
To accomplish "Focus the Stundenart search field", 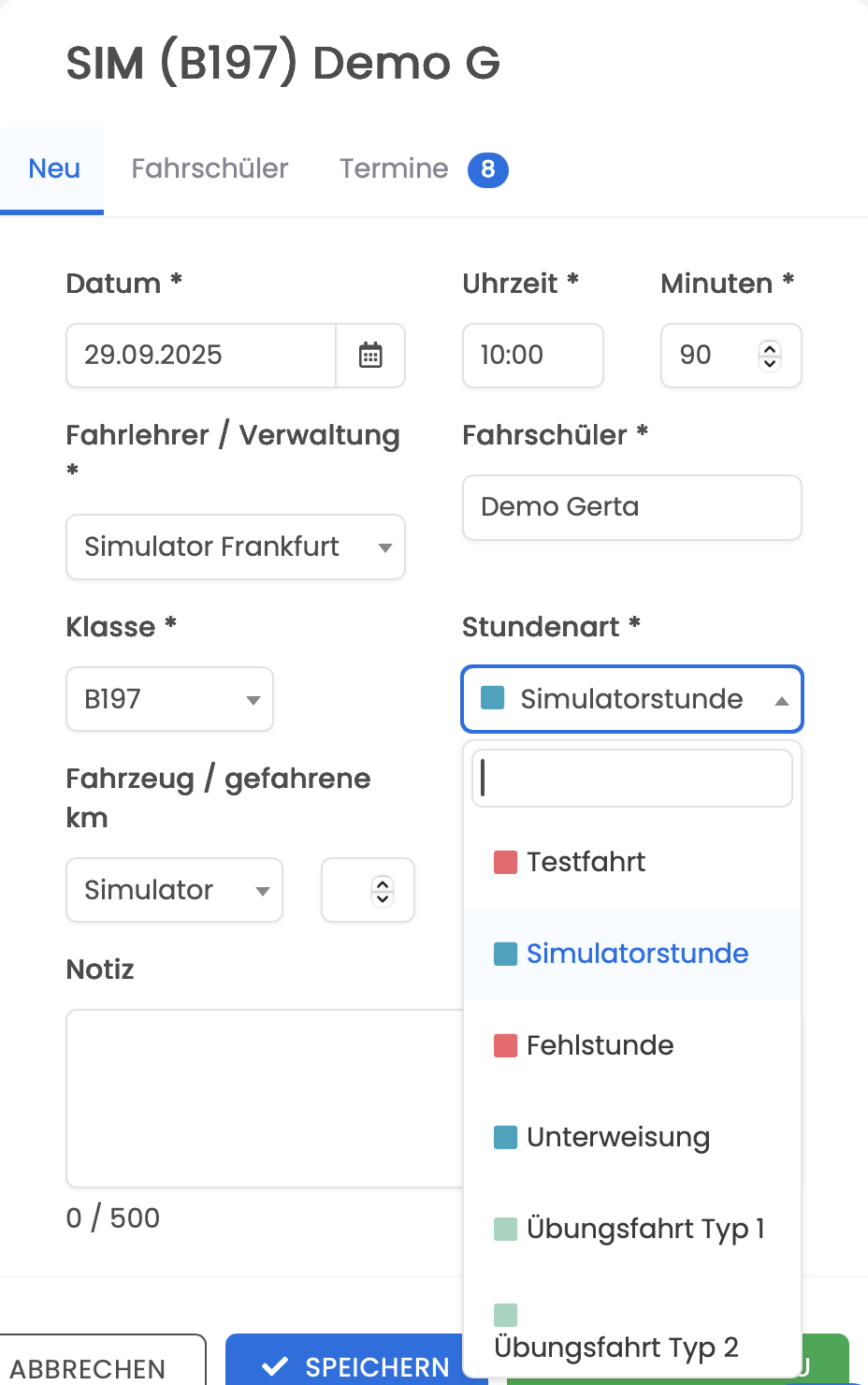I will click(x=632, y=778).
